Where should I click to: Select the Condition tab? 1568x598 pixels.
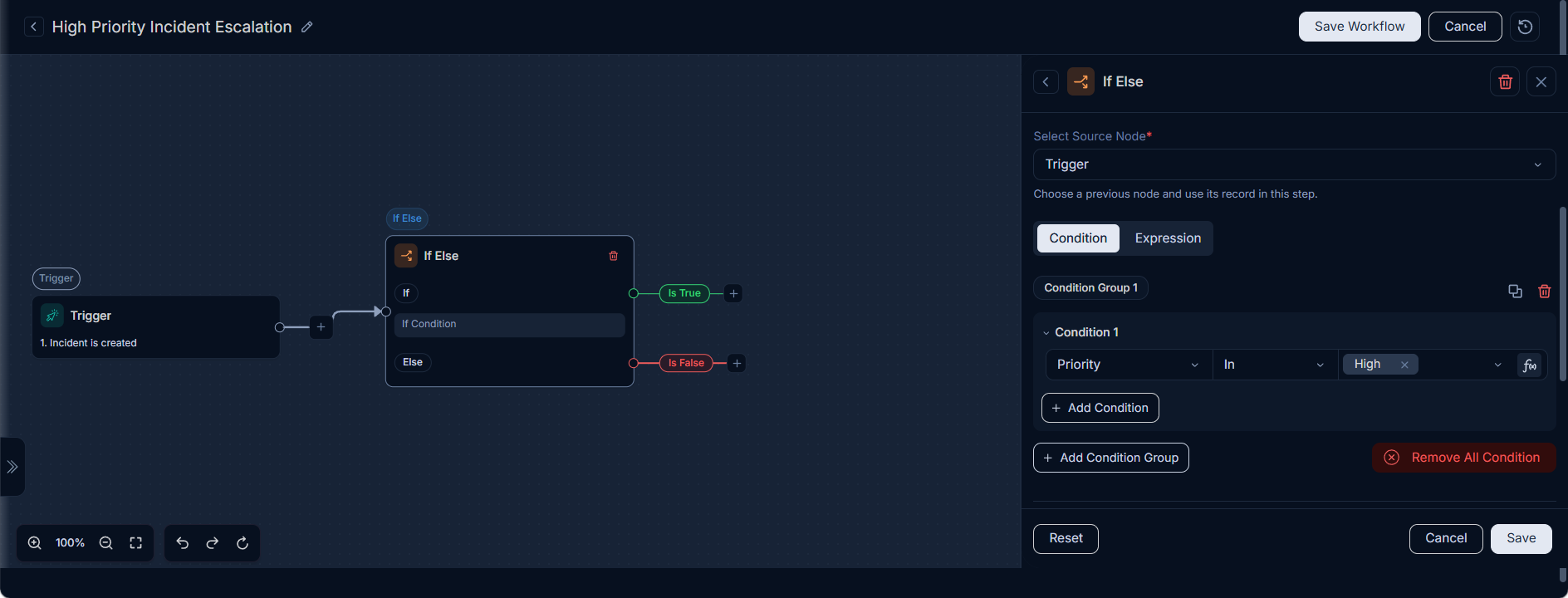tap(1078, 238)
